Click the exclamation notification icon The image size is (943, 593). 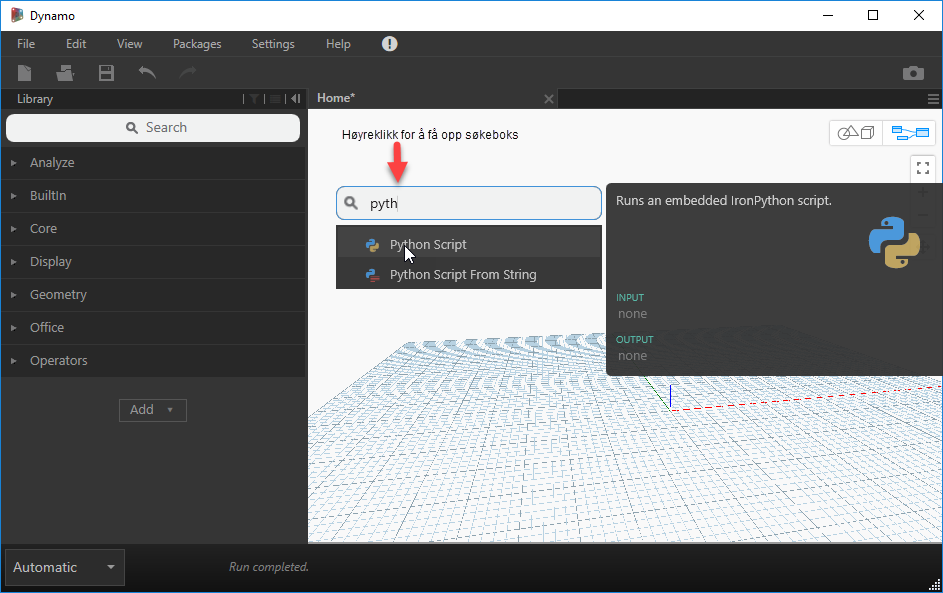[x=389, y=44]
